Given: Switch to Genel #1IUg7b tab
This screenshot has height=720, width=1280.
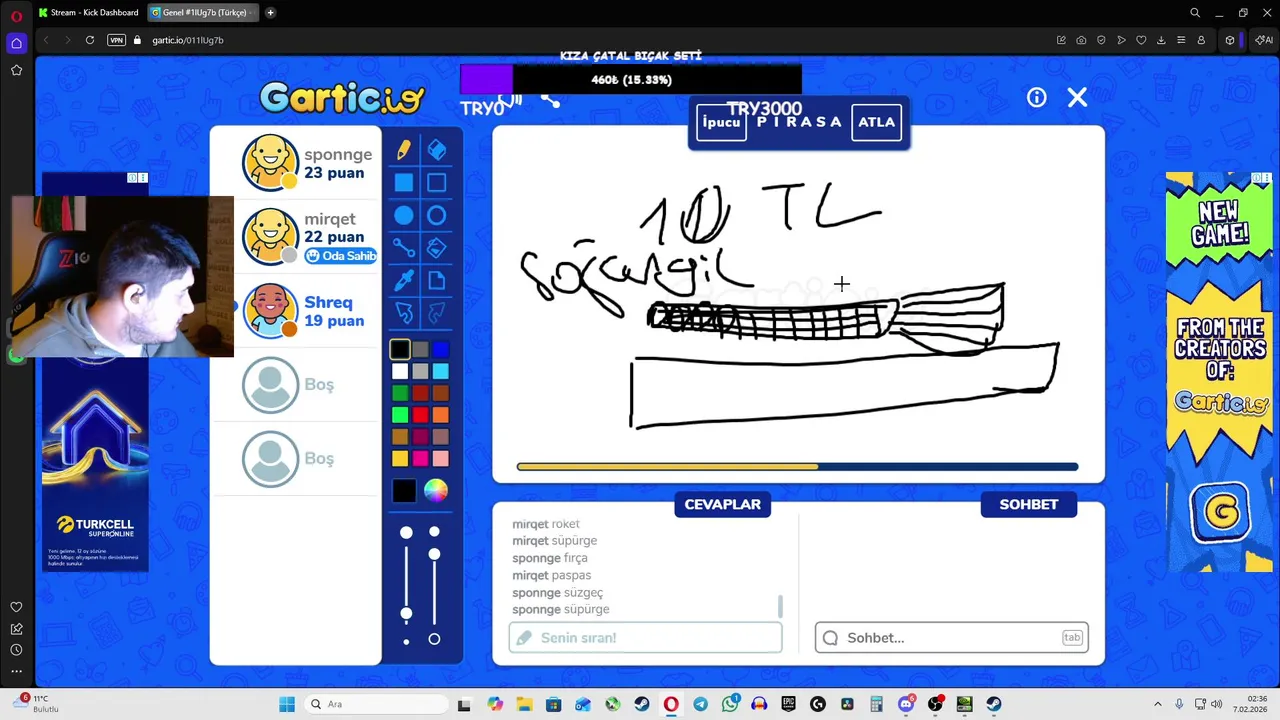Looking at the screenshot, I should 202,13.
